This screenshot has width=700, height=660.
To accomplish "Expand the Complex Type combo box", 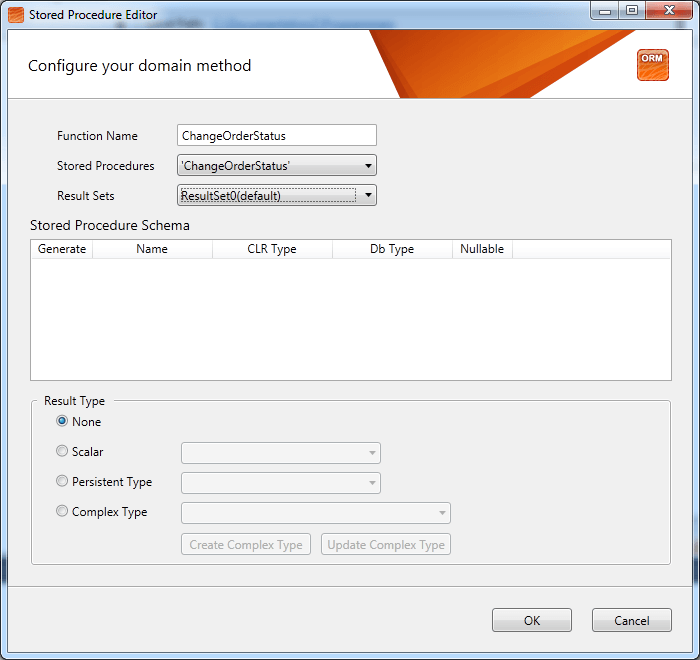I will pyautogui.click(x=316, y=513).
